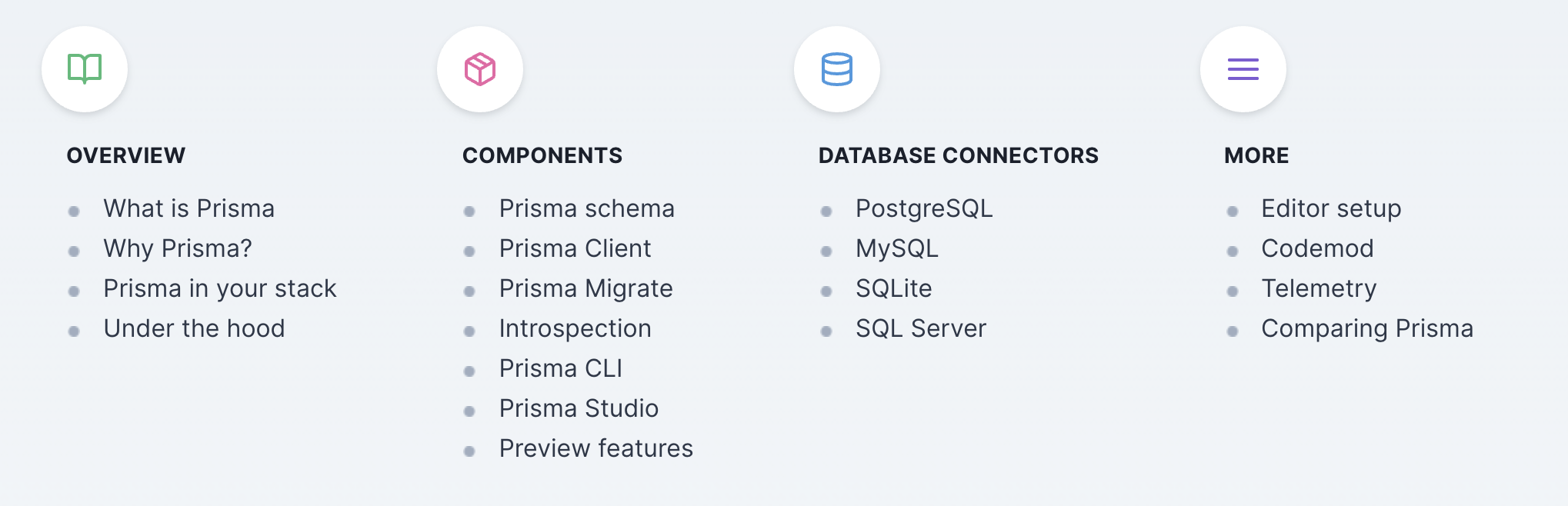Open the Prisma Migrate link
Image resolution: width=1568 pixels, height=506 pixels.
(x=586, y=288)
